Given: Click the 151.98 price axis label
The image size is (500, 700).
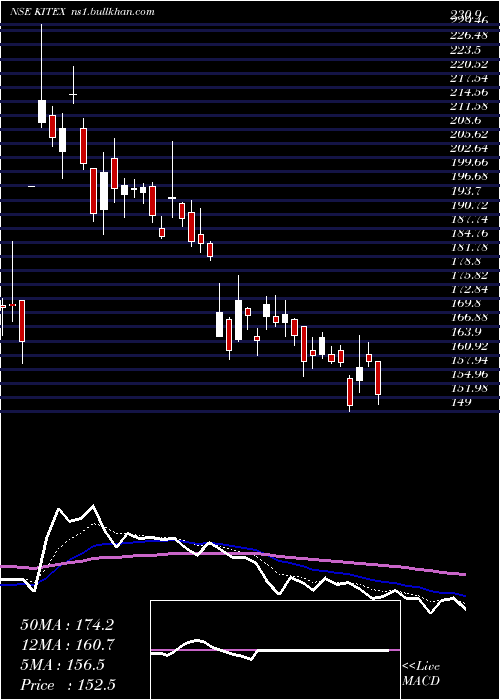Looking at the screenshot, I should click(x=467, y=388).
